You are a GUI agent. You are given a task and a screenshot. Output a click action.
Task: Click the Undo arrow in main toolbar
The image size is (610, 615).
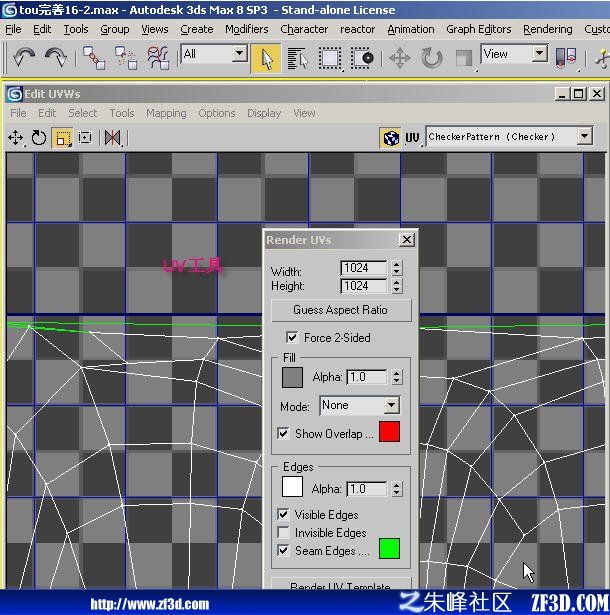(24, 58)
